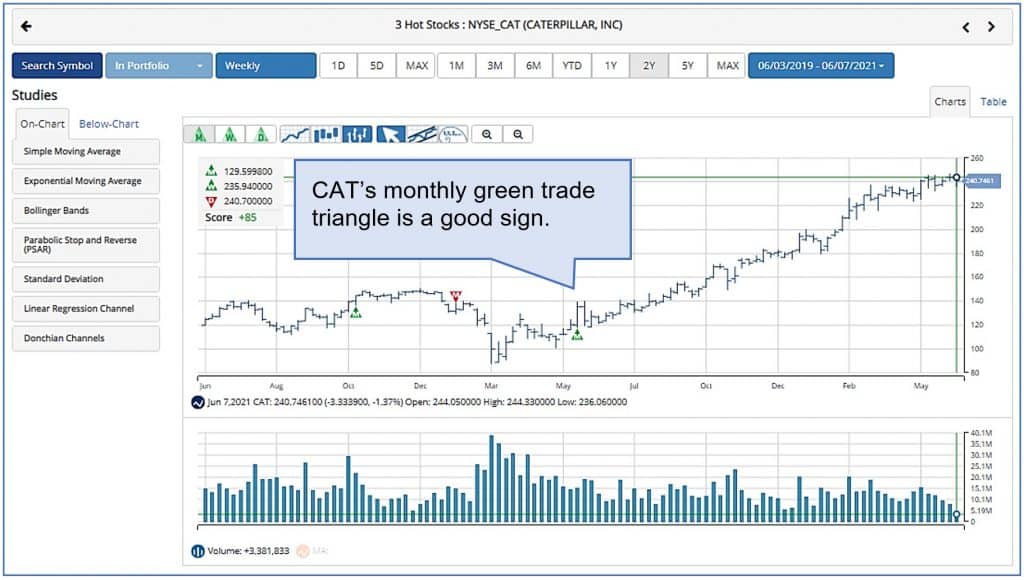Click the faded MA indicator icon
1024x580 pixels.
tap(302, 551)
